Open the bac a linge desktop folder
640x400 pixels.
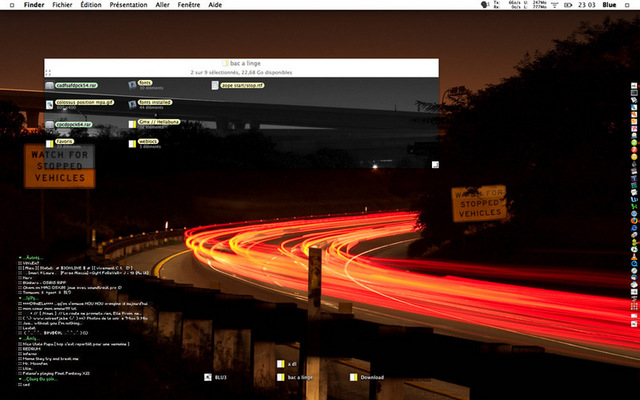pos(281,377)
